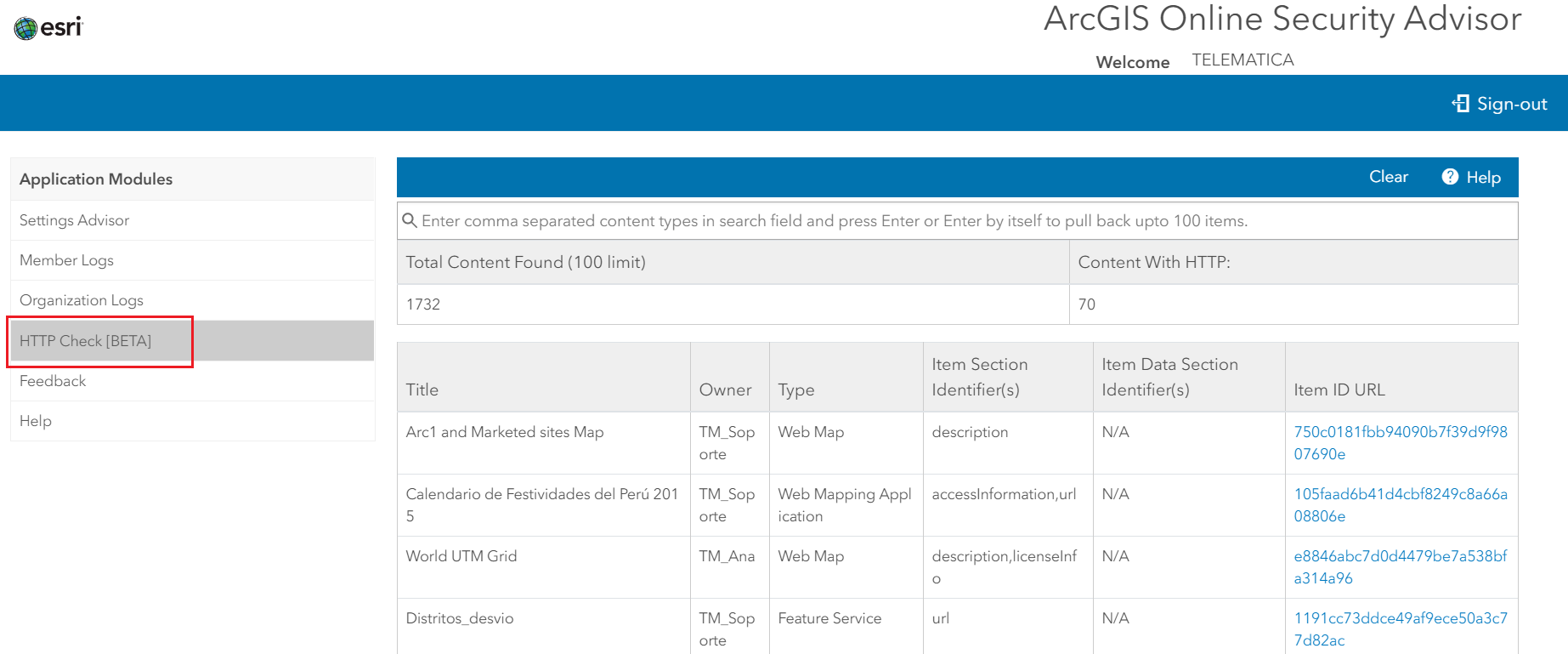Open Settings Advisor module
1568x654 pixels.
tap(75, 220)
